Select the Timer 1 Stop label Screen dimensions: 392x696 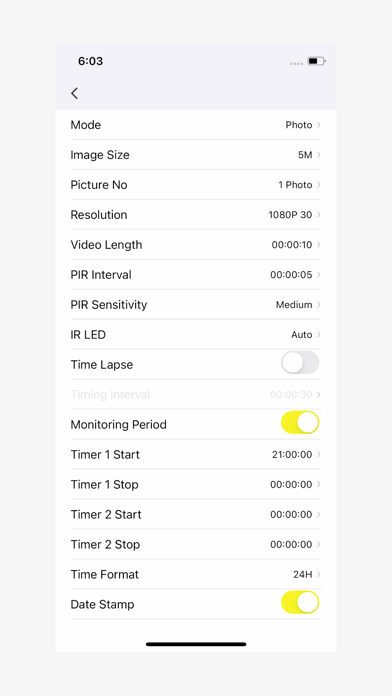pyautogui.click(x=104, y=485)
